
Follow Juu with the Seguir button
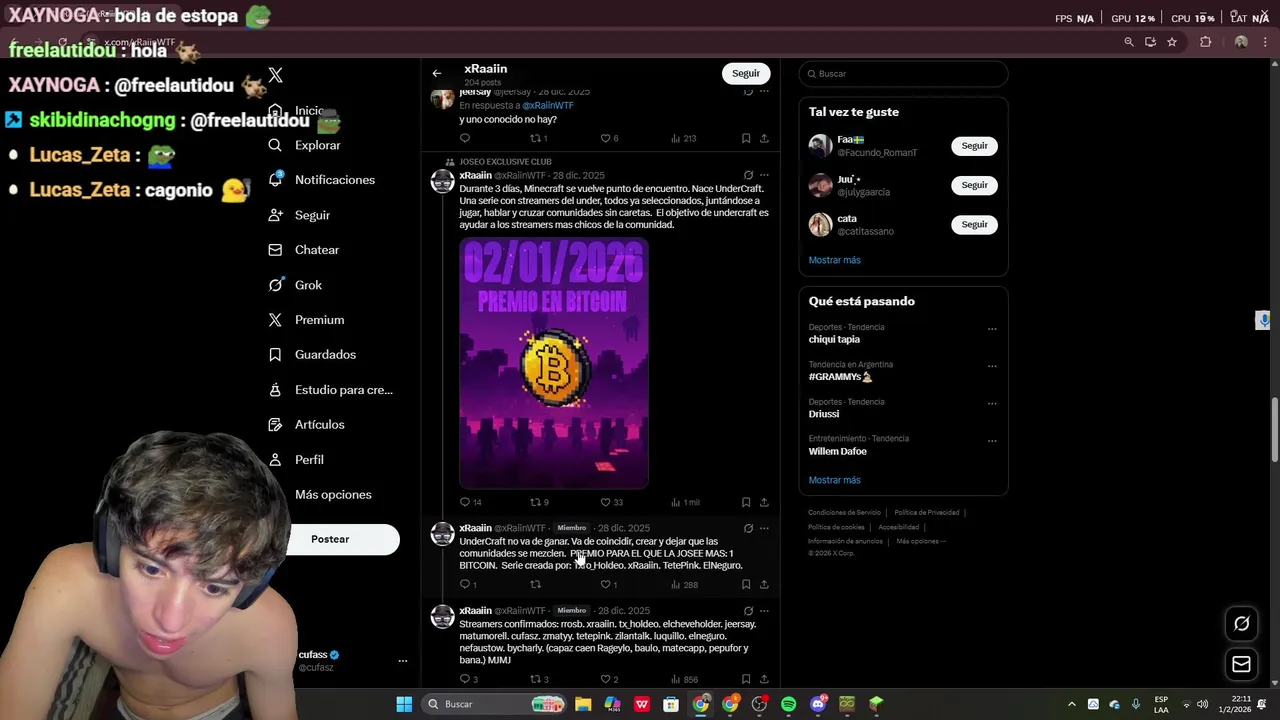(974, 185)
